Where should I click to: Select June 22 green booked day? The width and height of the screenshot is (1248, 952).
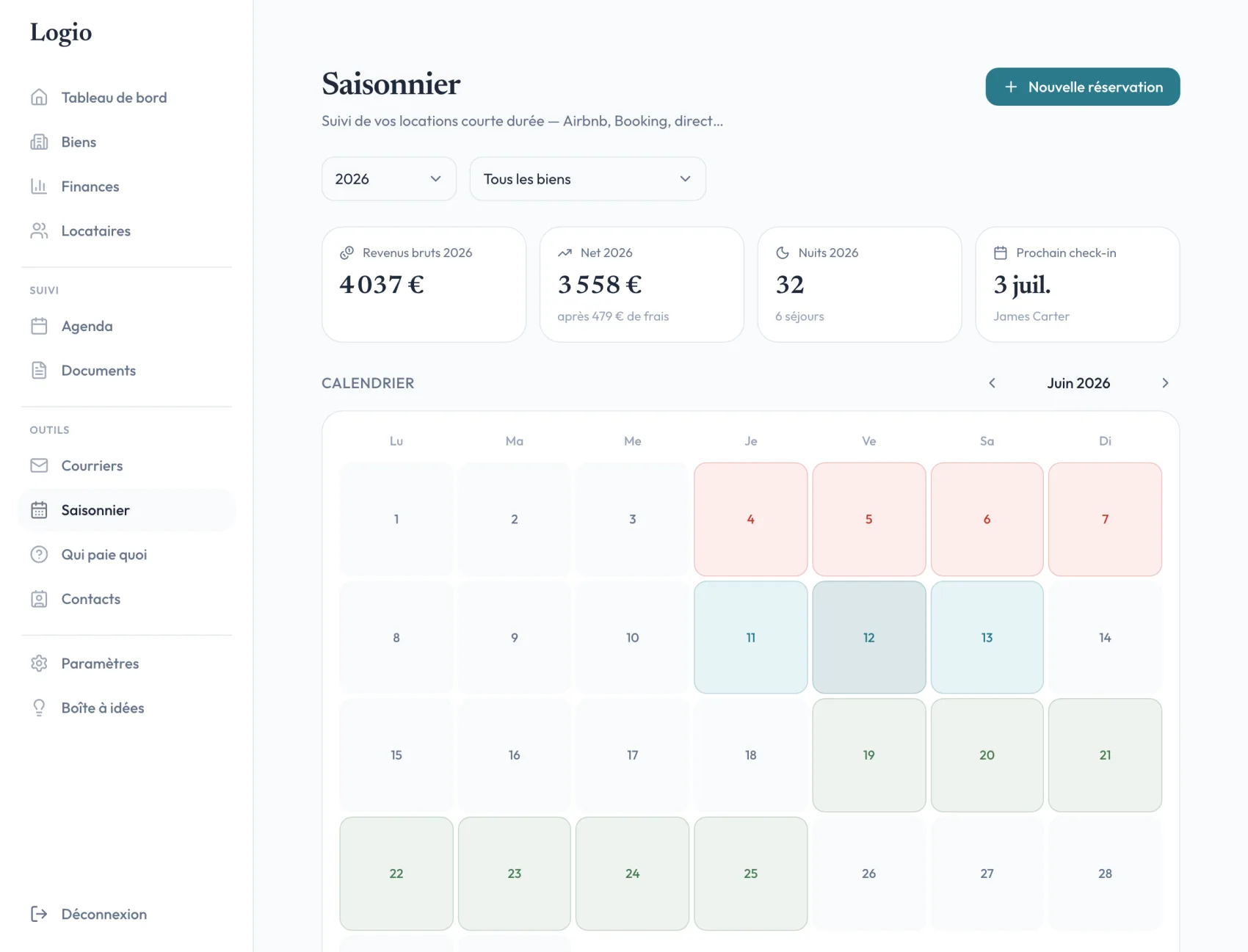(396, 873)
